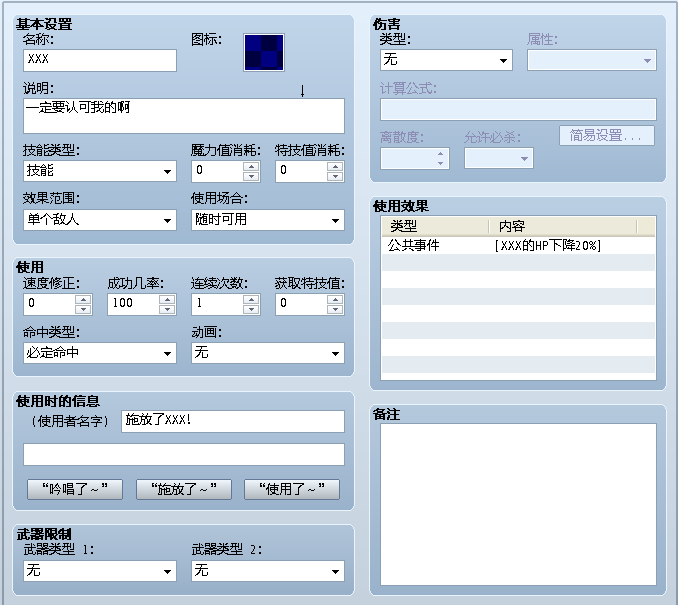Click the "使用了～" preset button
The image size is (678, 605).
point(292,489)
